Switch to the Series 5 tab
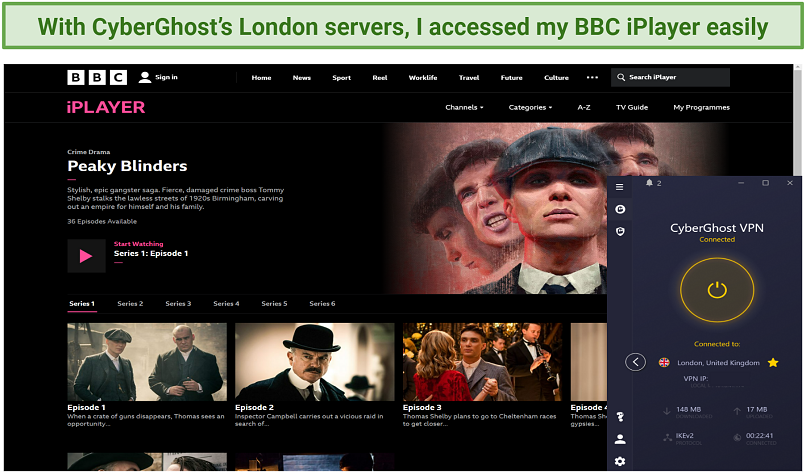806x474 pixels. coord(274,304)
